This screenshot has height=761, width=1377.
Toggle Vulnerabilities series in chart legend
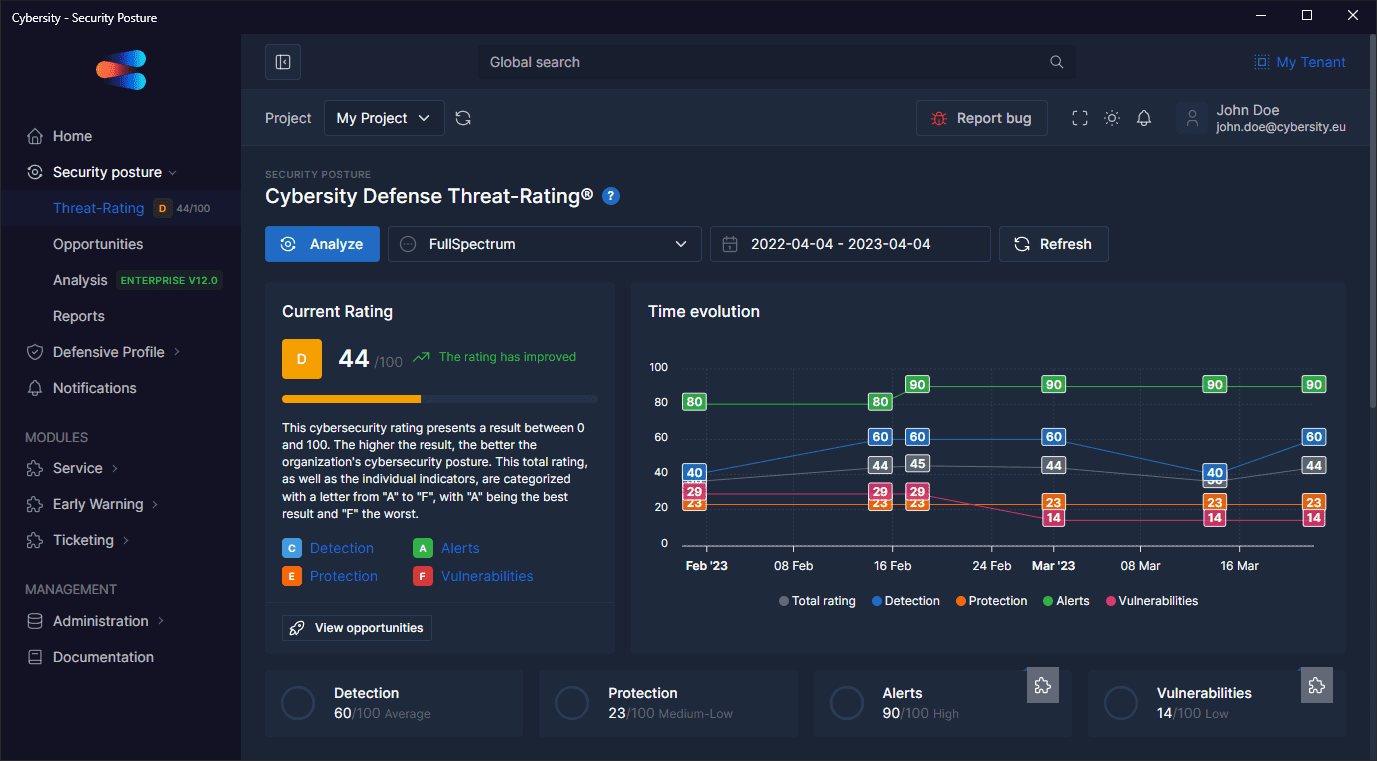(1151, 601)
